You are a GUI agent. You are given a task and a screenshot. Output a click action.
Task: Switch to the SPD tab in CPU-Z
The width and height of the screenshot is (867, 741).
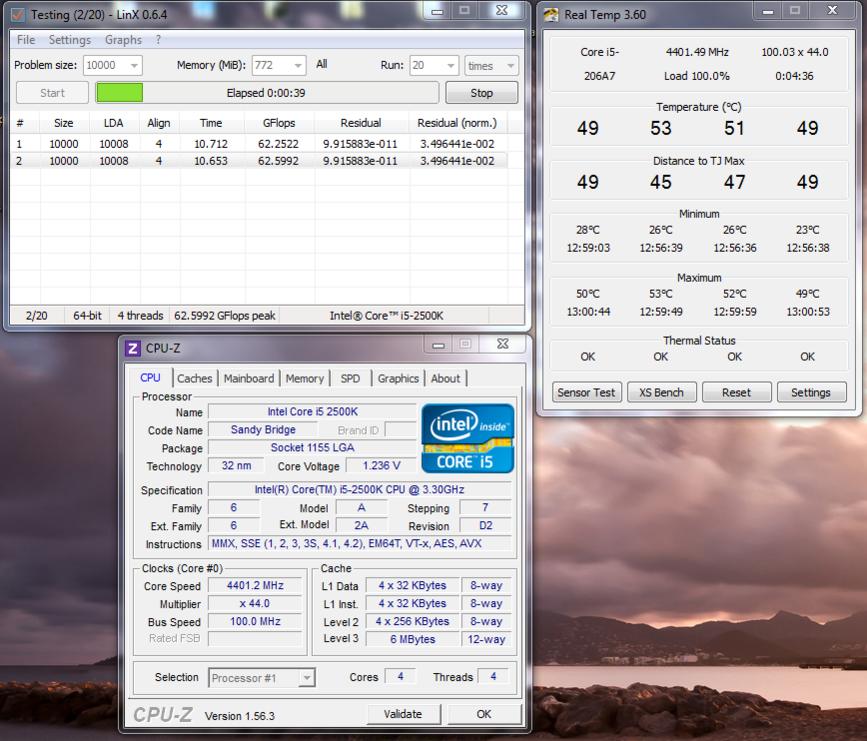[x=350, y=379]
